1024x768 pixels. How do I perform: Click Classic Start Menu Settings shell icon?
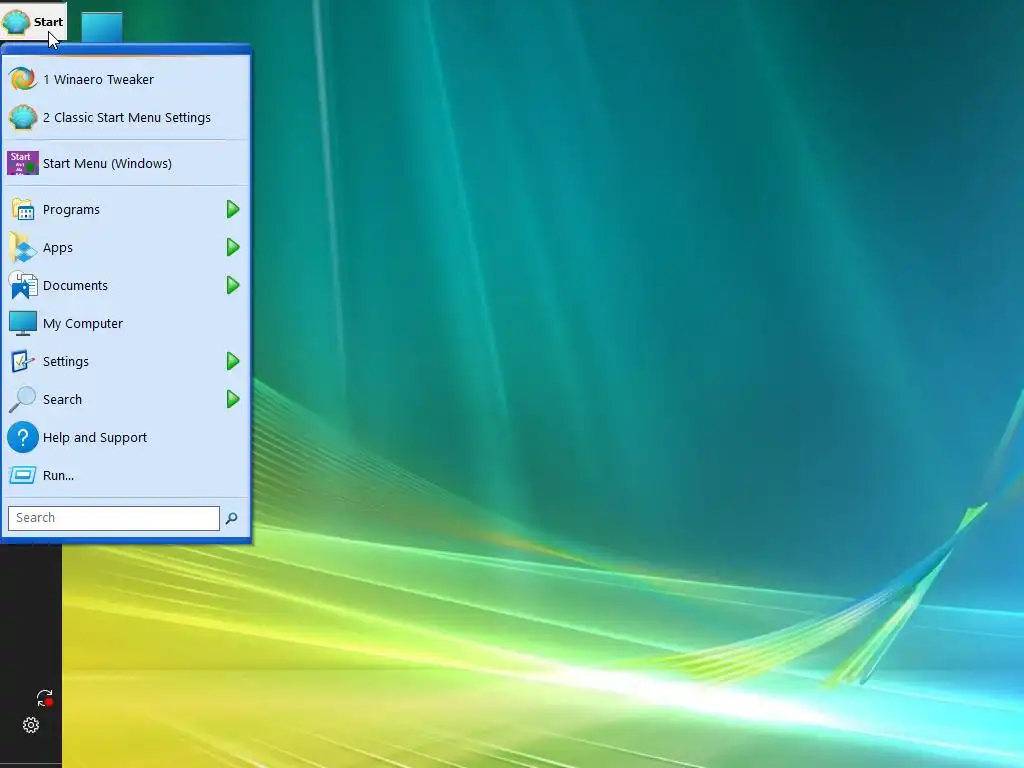pyautogui.click(x=23, y=118)
